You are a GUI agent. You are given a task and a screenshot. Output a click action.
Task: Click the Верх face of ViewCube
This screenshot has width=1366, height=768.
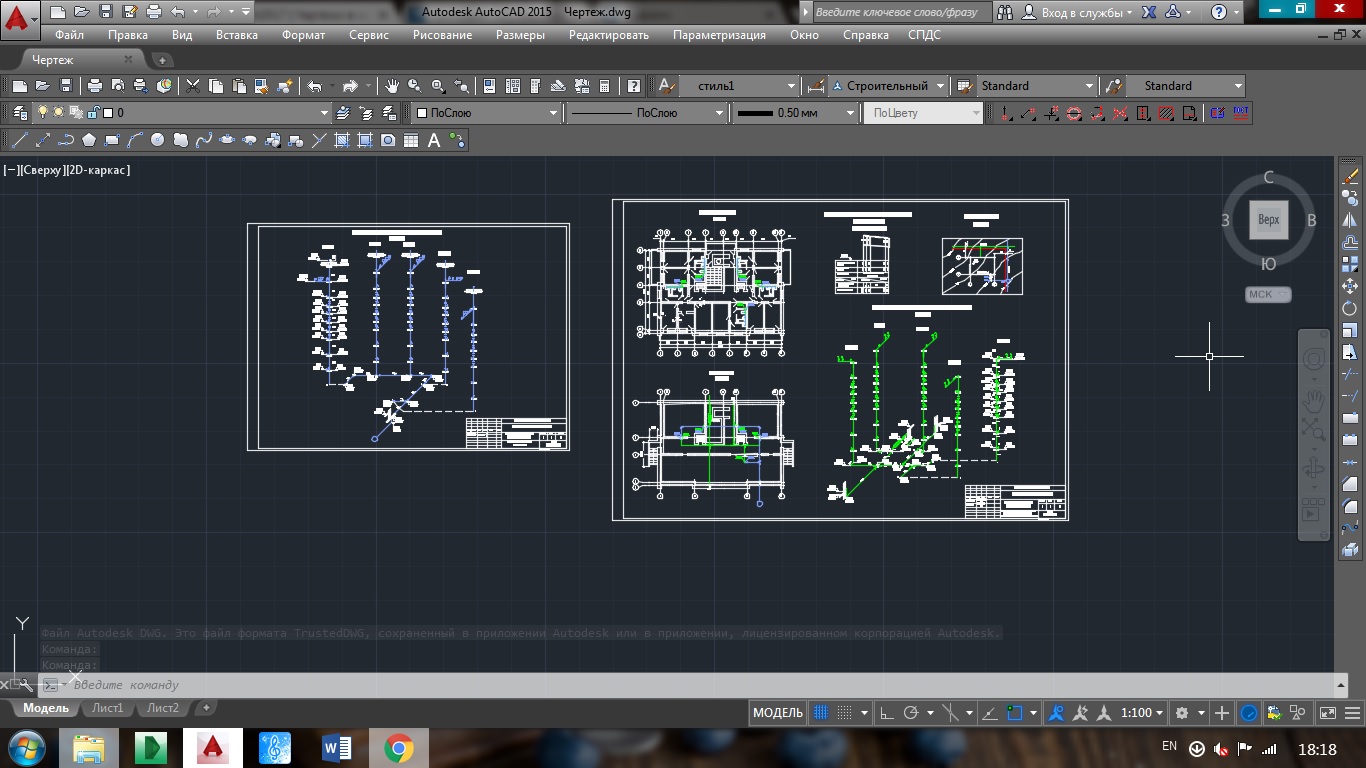pos(1268,219)
